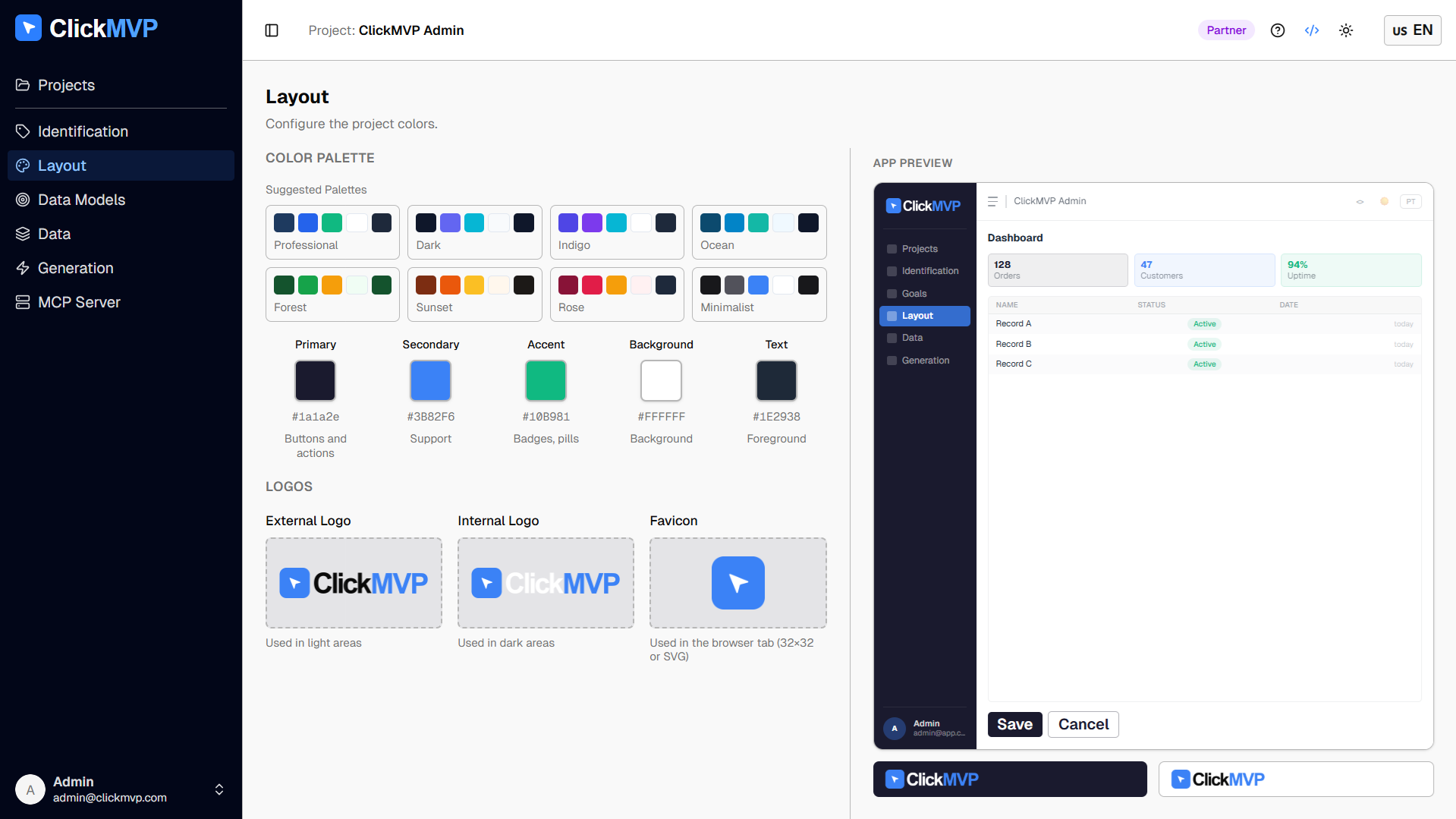This screenshot has height=819, width=1456.
Task: Click the PT language badge in preview
Action: pos(1410,201)
